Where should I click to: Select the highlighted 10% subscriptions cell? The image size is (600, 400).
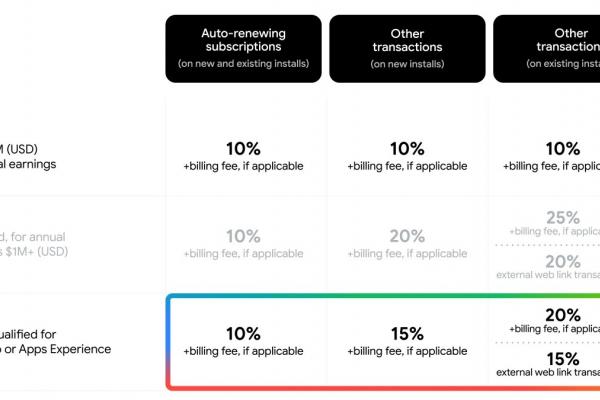coord(243,341)
